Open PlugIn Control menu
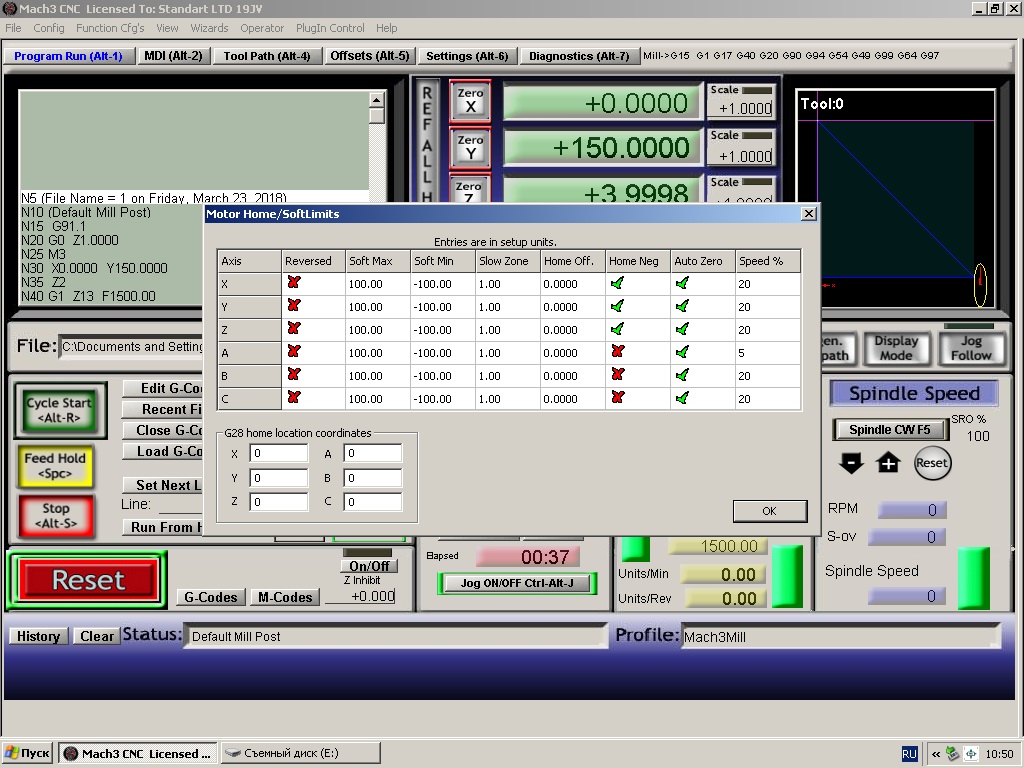This screenshot has height=768, width=1024. [330, 28]
